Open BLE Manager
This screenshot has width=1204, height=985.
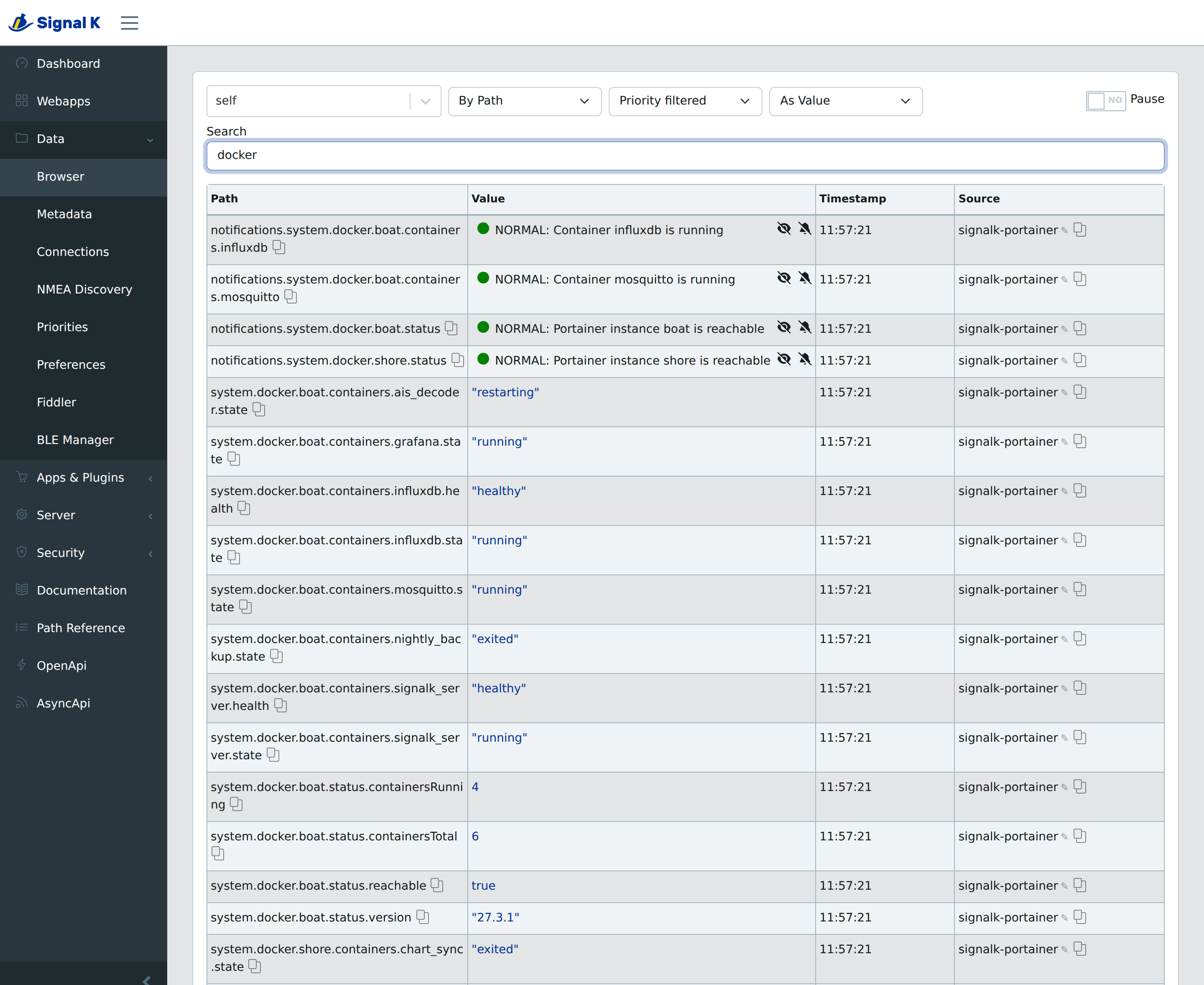[84, 440]
